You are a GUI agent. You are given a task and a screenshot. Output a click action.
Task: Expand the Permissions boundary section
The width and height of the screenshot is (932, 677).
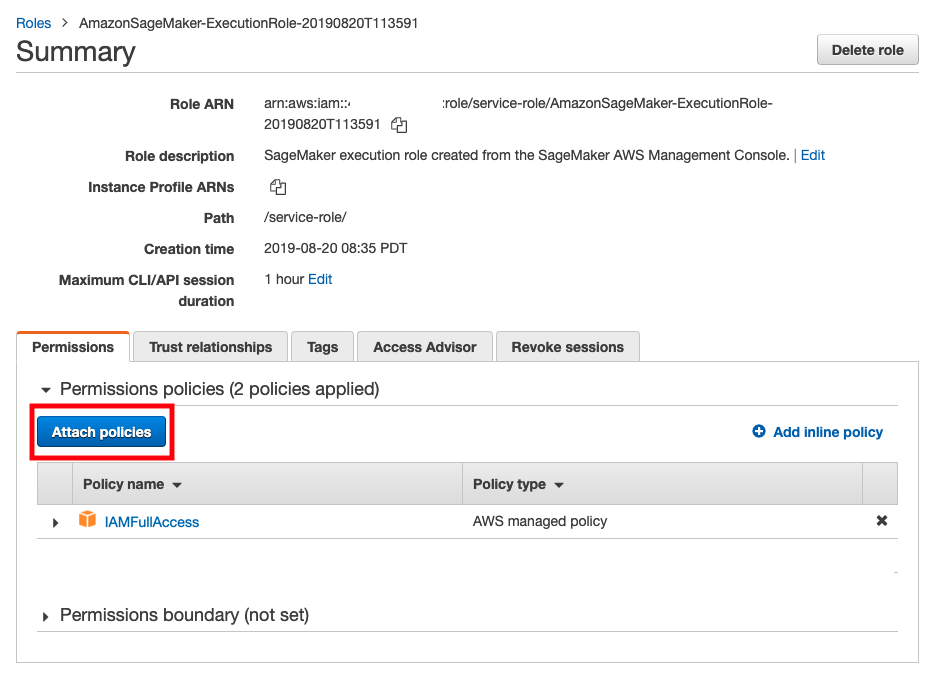pyautogui.click(x=45, y=616)
